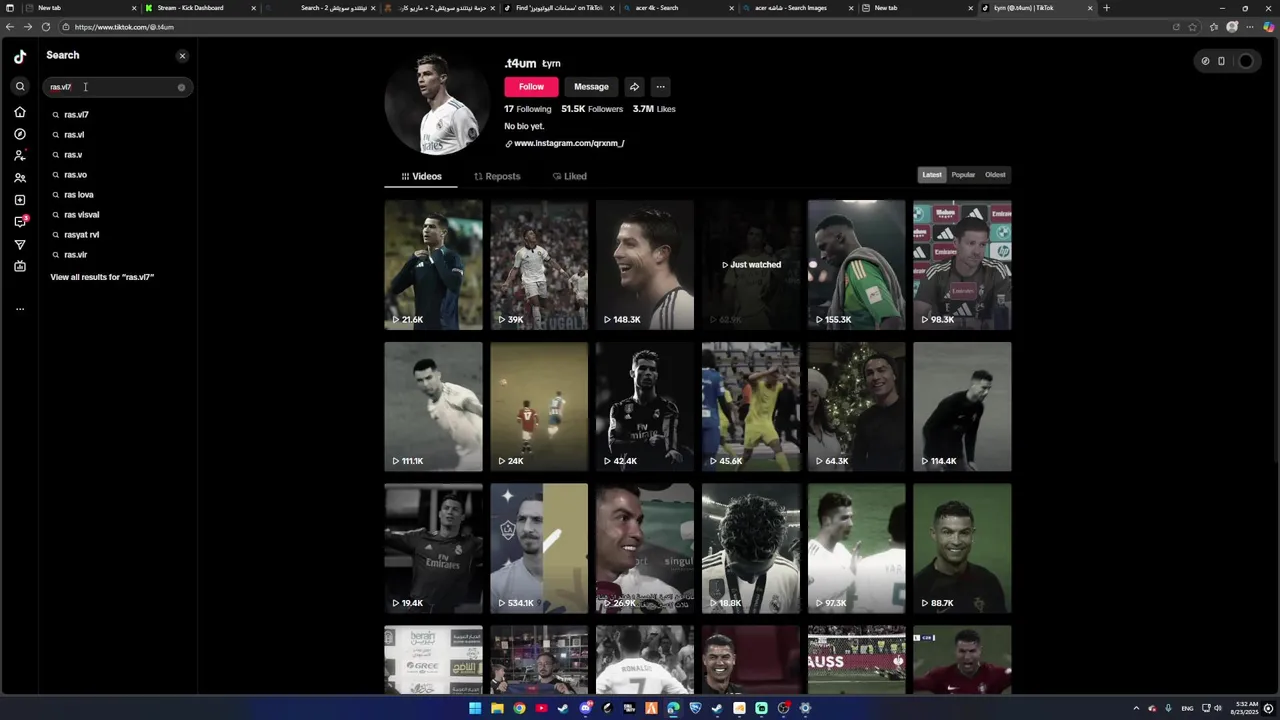Close the Search panel with the X
The width and height of the screenshot is (1280, 720).
point(182,56)
